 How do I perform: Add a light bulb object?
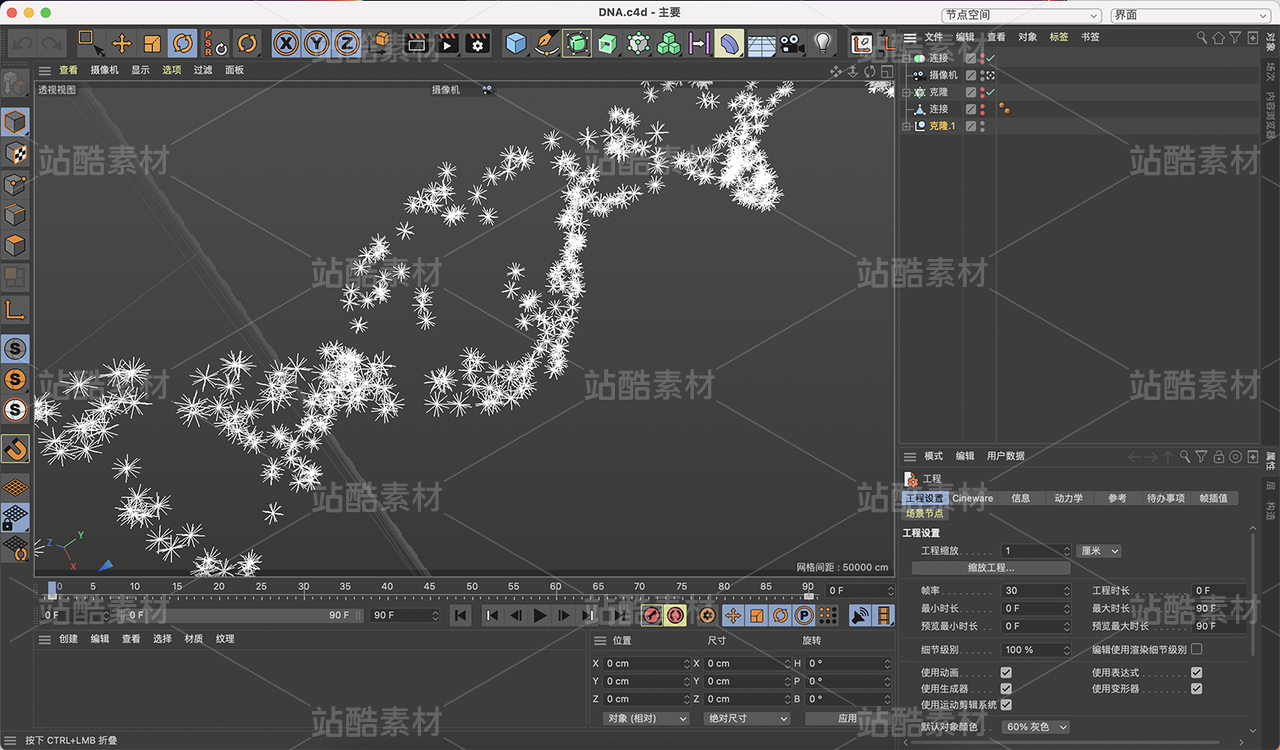pyautogui.click(x=822, y=43)
